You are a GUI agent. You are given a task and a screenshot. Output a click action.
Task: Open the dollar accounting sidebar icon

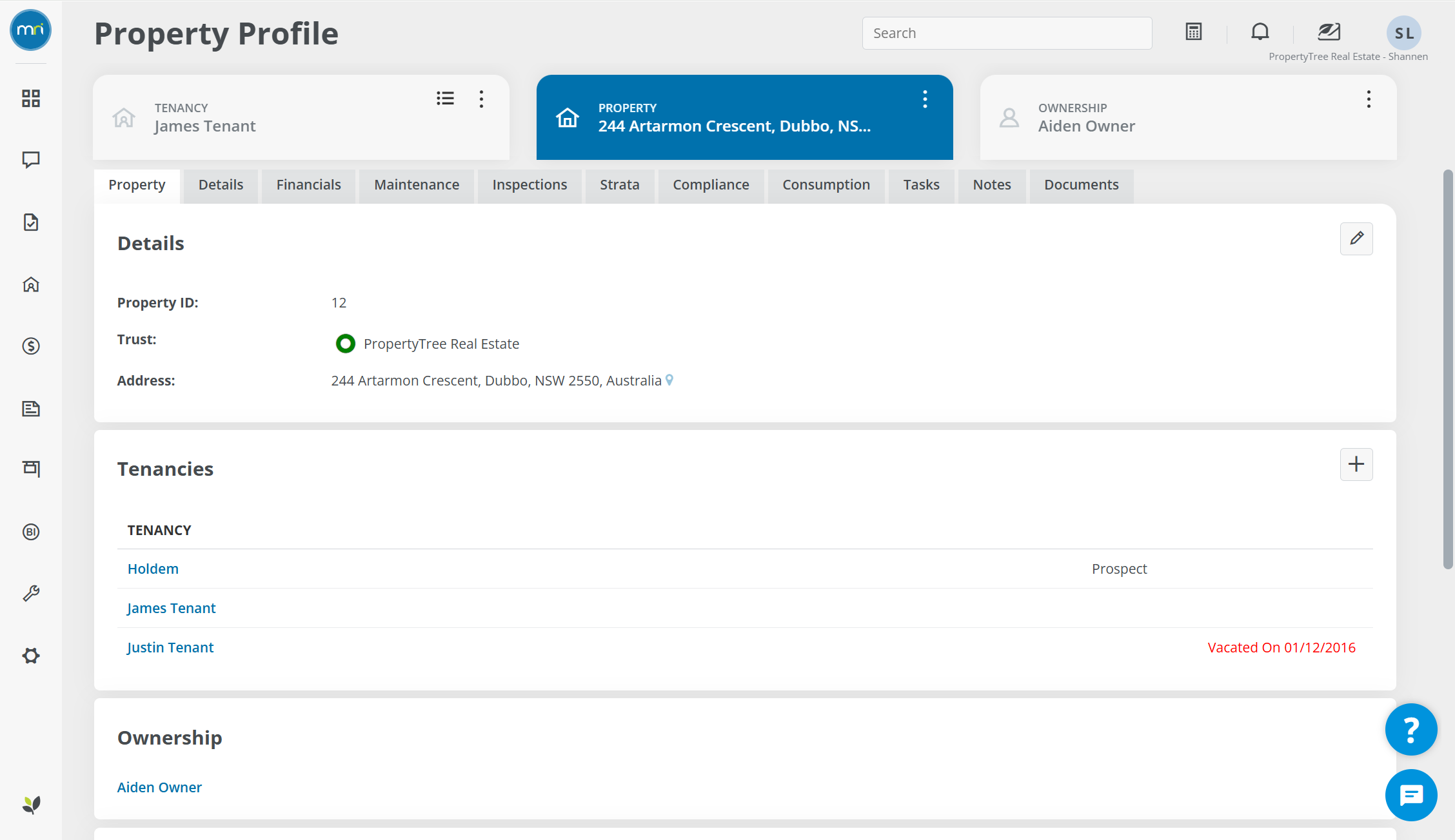[x=31, y=346]
